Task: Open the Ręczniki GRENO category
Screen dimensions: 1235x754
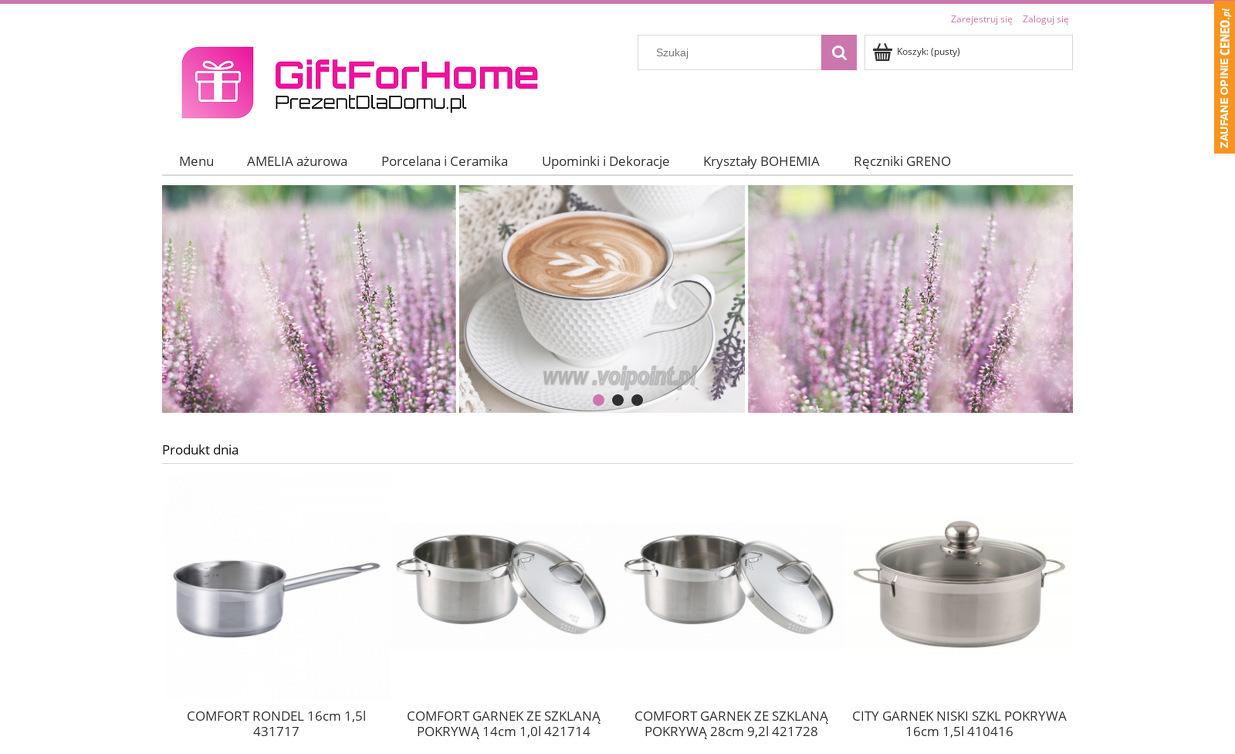Action: [902, 161]
